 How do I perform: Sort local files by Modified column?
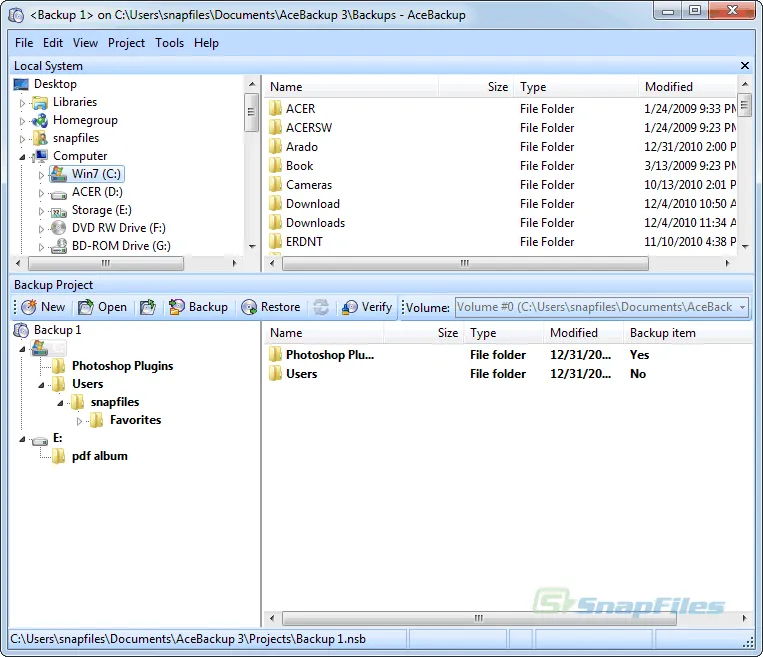click(x=688, y=87)
